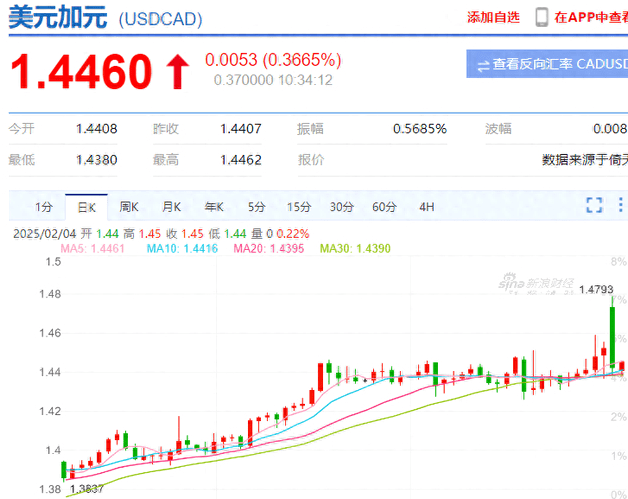The width and height of the screenshot is (628, 499).
Task: Click the phone icon beside 在APP中查看
Action: coord(541,17)
